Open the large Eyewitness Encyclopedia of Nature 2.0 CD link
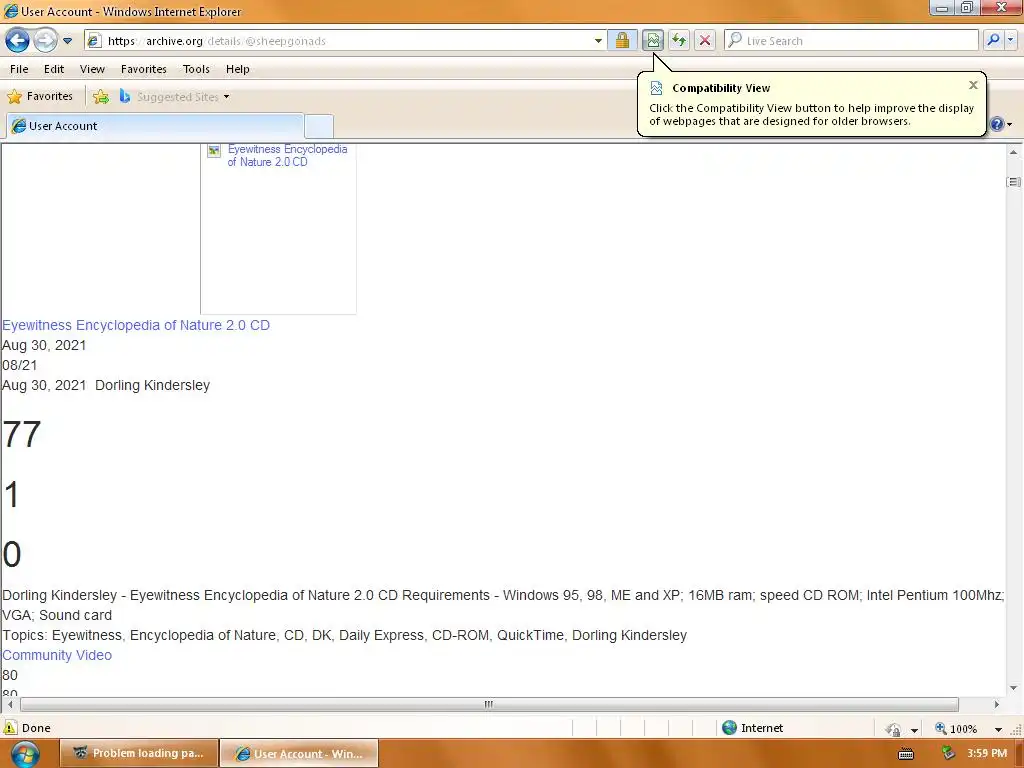Screen dimensions: 1024x768 [x=136, y=325]
